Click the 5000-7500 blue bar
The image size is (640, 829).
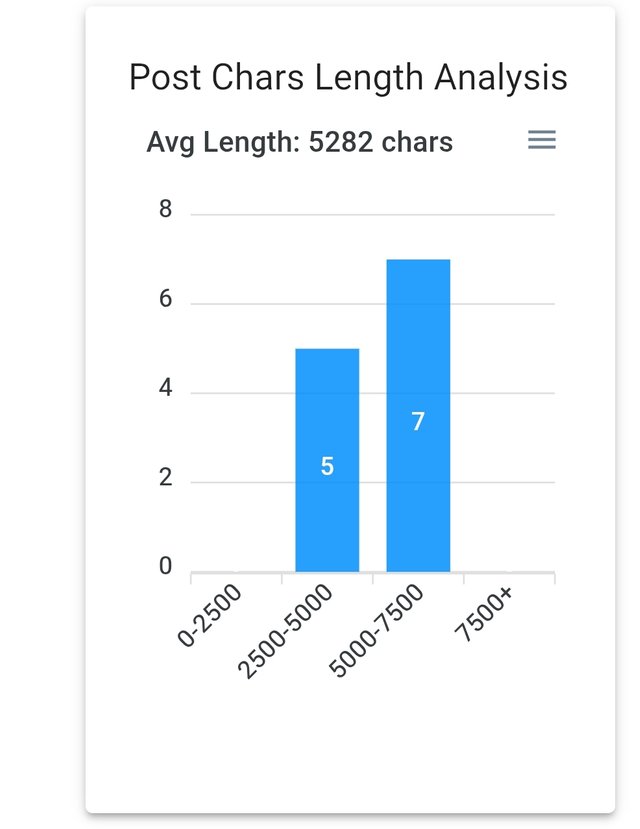pos(418,416)
